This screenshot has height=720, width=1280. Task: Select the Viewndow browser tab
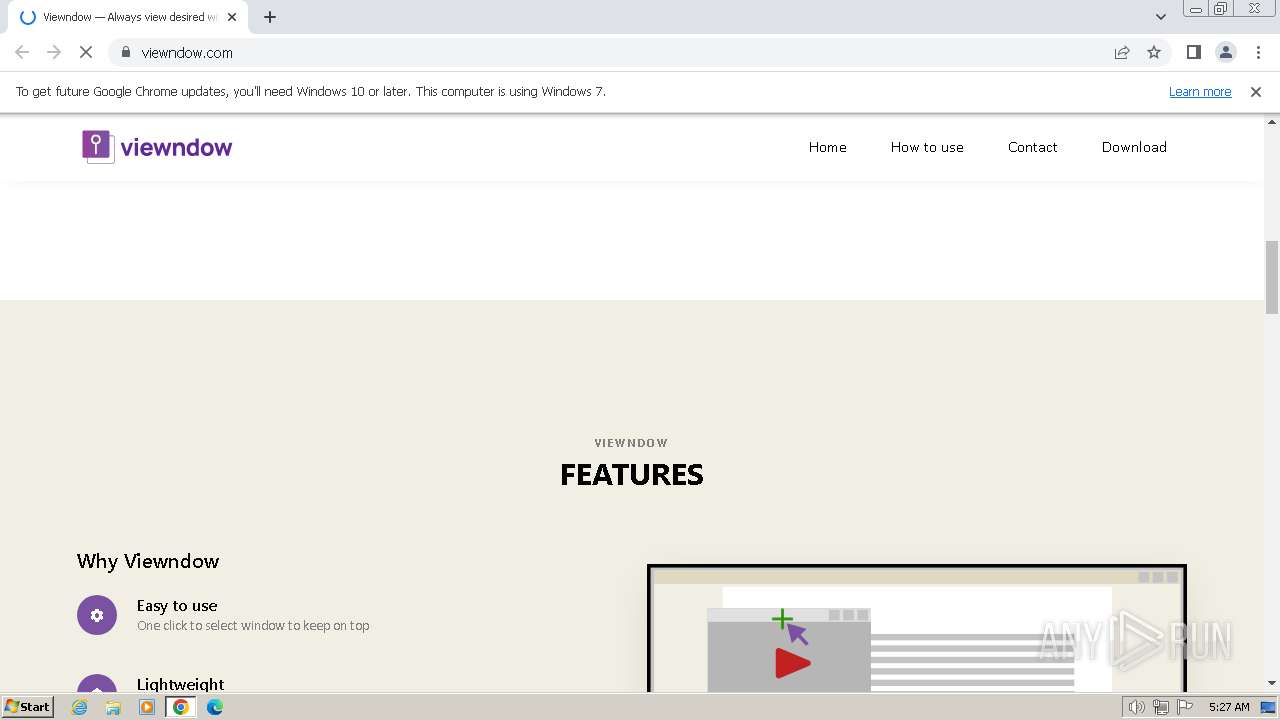[127, 17]
